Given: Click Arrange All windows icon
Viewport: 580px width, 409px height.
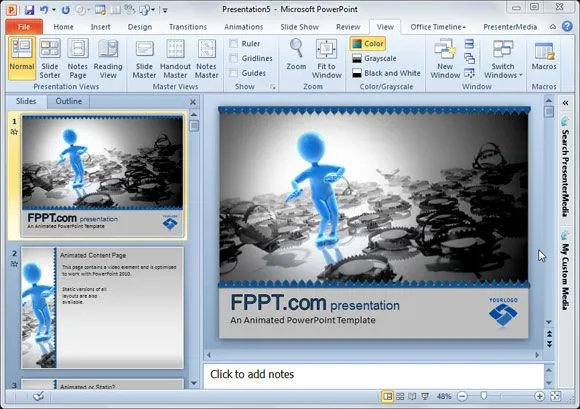Looking at the screenshot, I should [469, 44].
